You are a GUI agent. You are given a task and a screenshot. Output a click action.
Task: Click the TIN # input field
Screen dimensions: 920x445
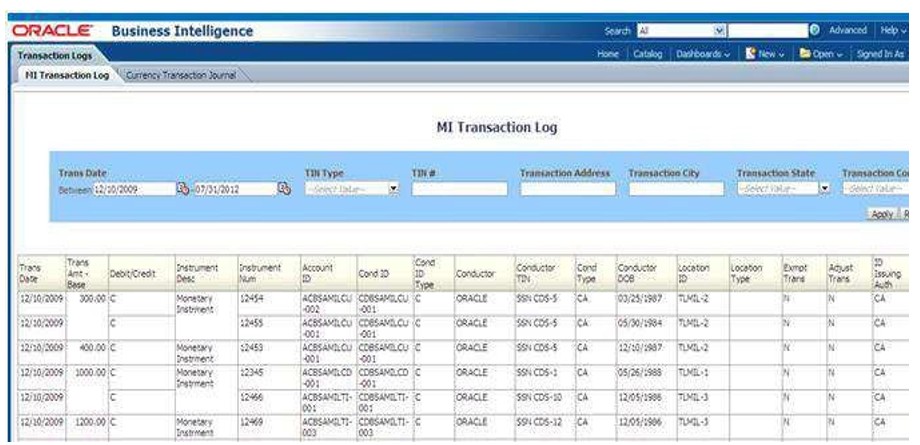[x=459, y=189]
